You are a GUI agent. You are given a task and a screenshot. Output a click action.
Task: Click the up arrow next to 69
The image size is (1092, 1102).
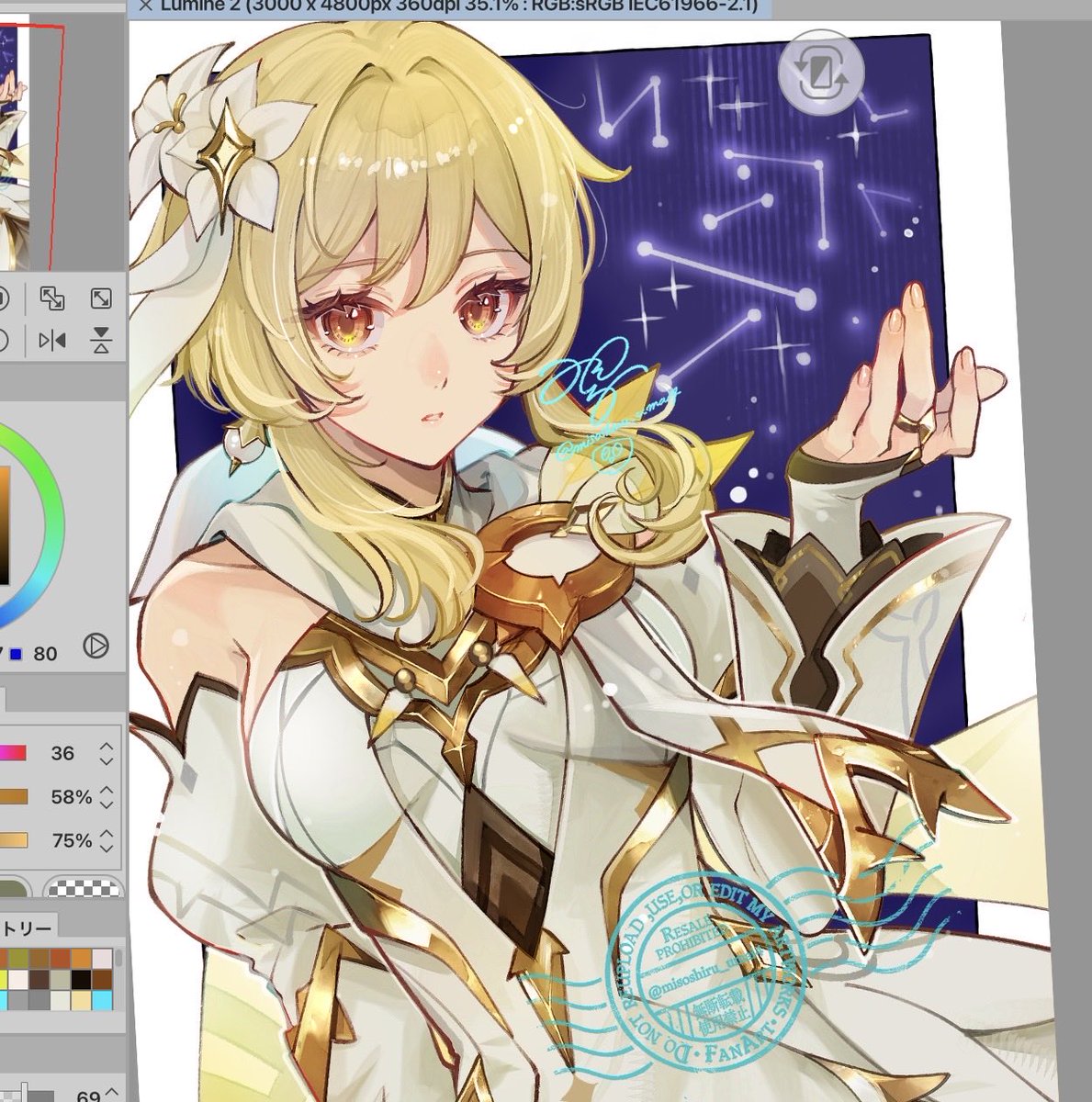click(112, 1092)
